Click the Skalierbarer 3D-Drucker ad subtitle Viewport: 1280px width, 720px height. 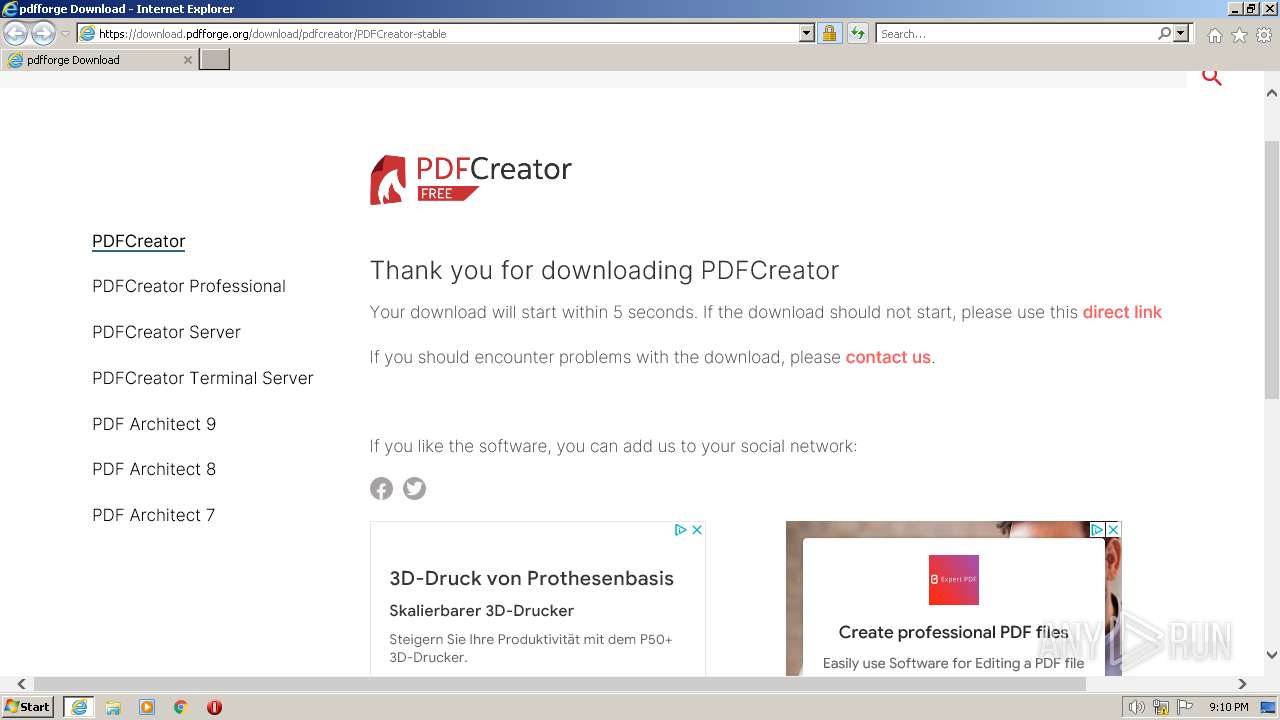click(x=481, y=610)
